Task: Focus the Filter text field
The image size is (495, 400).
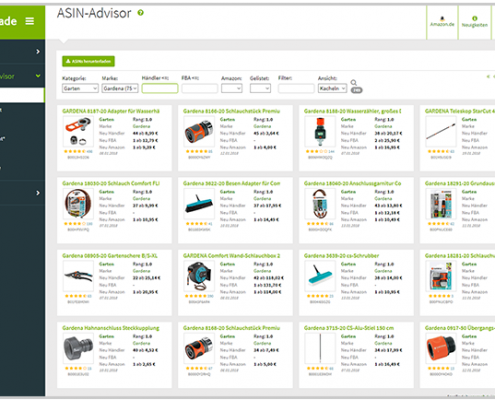Action: (296, 88)
